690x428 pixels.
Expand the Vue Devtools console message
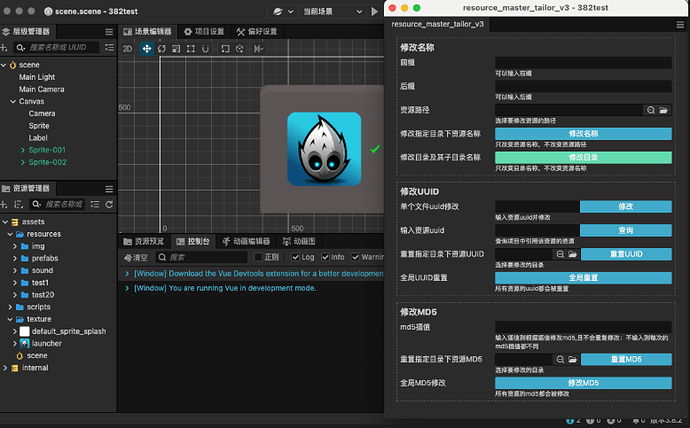click(127, 274)
